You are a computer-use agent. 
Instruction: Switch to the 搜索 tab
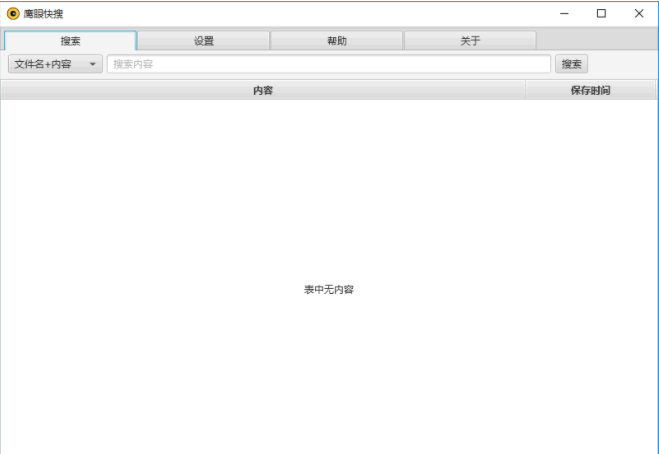(70, 41)
